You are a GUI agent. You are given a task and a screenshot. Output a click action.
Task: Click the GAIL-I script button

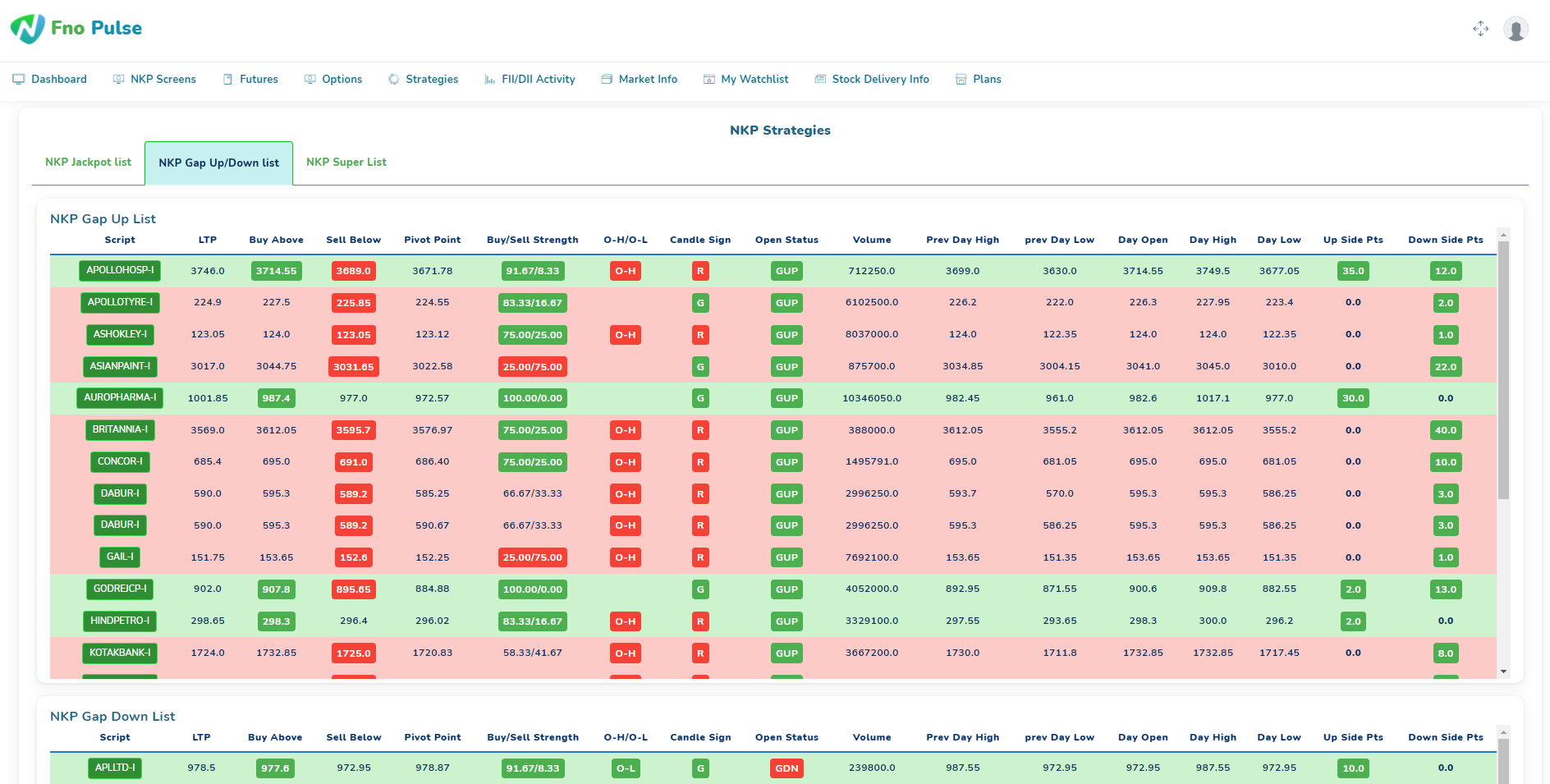tap(120, 557)
